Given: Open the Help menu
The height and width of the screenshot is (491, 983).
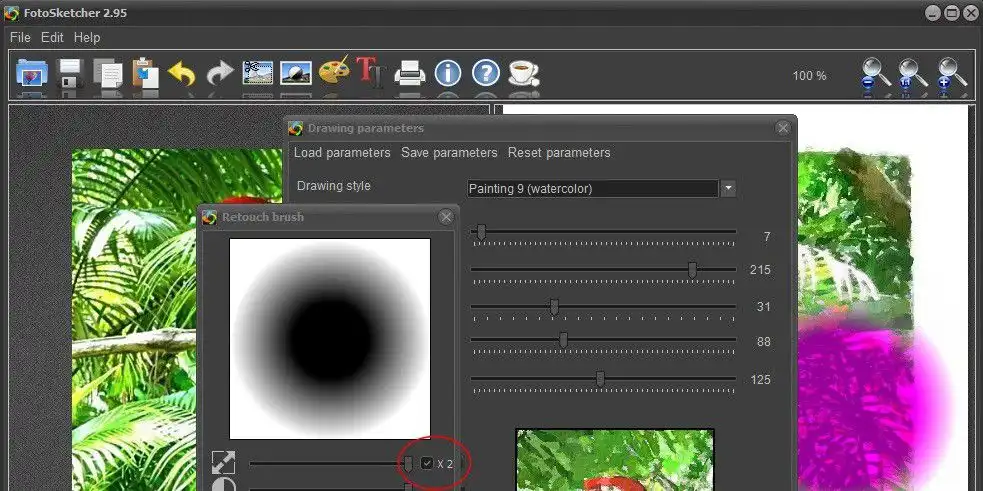Looking at the screenshot, I should (x=87, y=38).
